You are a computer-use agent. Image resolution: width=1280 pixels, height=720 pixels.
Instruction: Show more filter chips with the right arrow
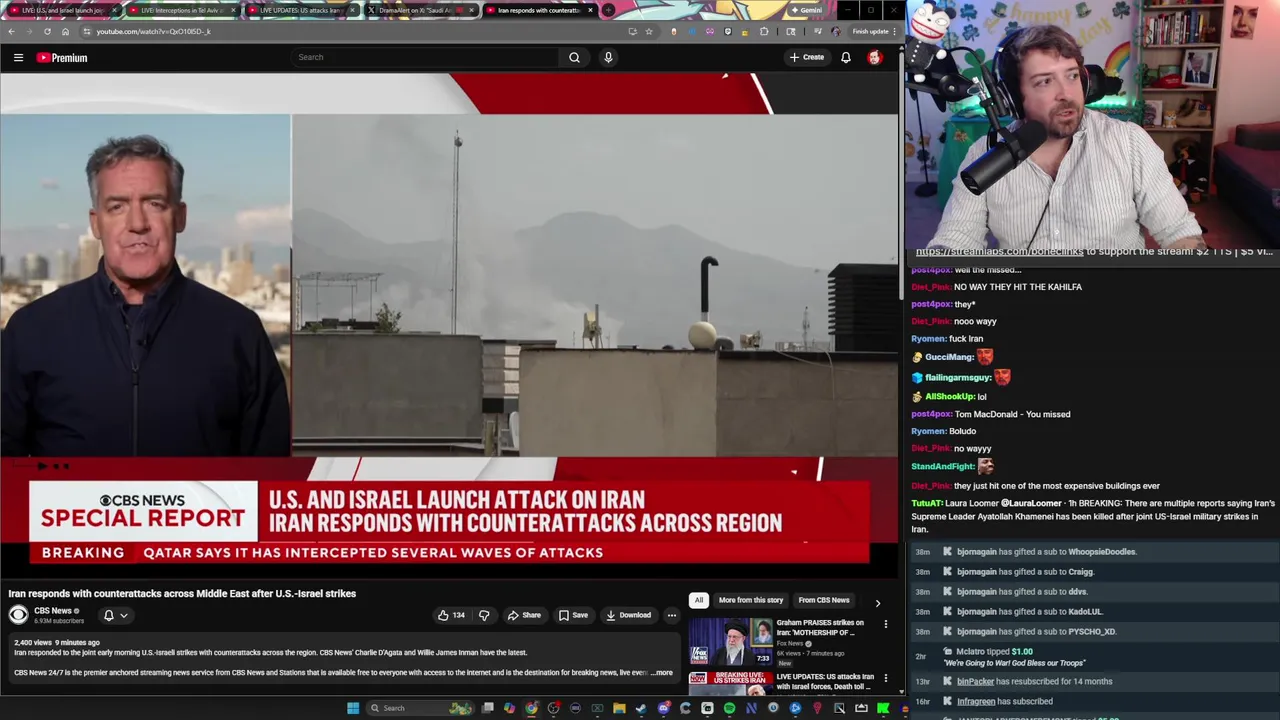877,603
